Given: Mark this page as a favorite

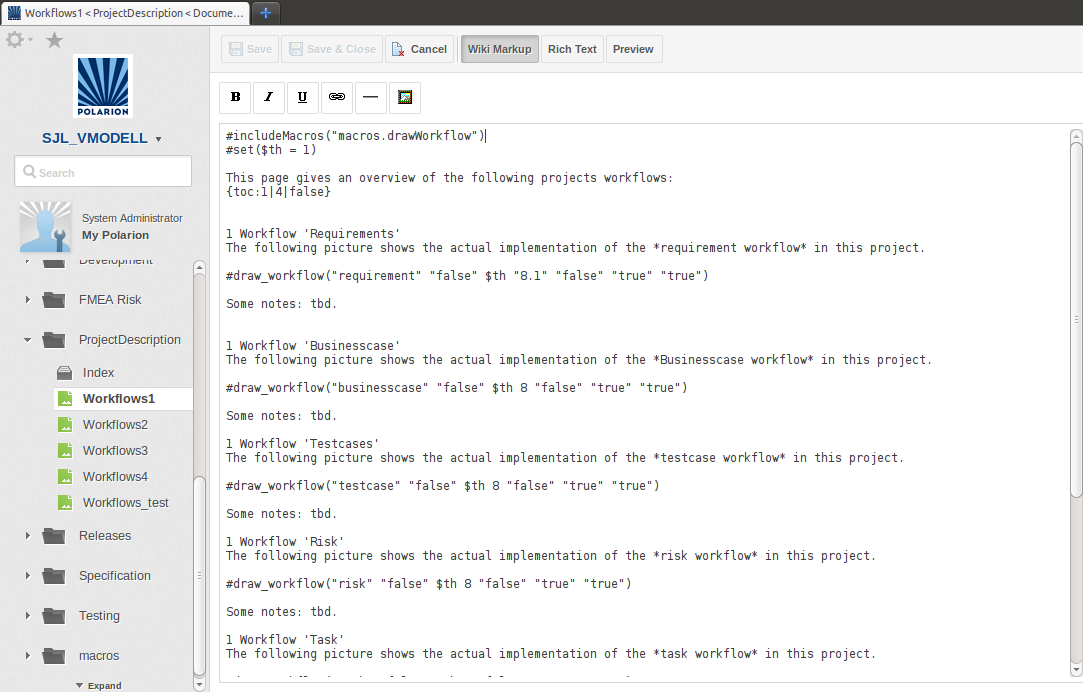Looking at the screenshot, I should [x=54, y=39].
